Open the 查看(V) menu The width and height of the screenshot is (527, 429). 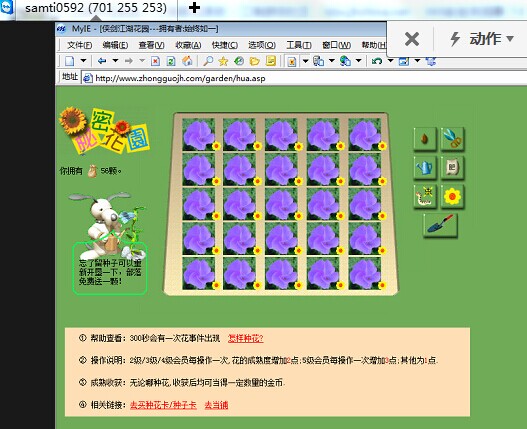(152, 45)
